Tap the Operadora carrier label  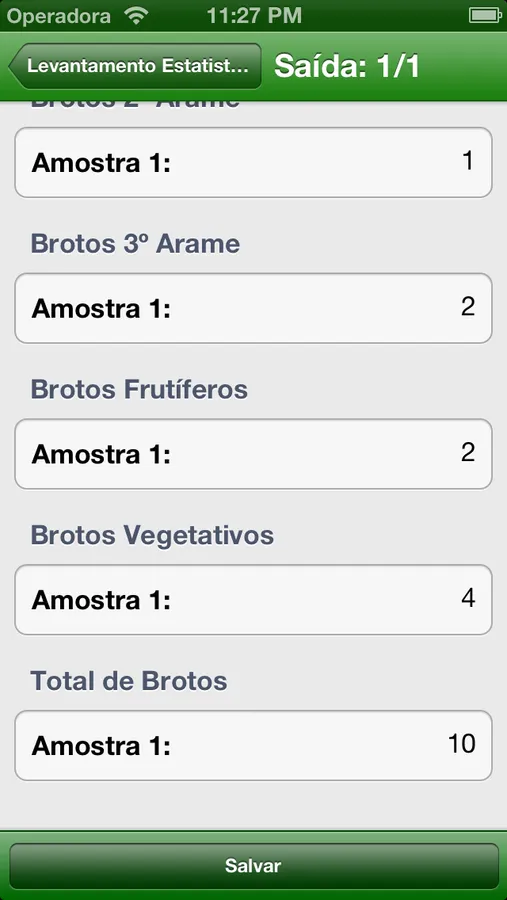(x=59, y=16)
